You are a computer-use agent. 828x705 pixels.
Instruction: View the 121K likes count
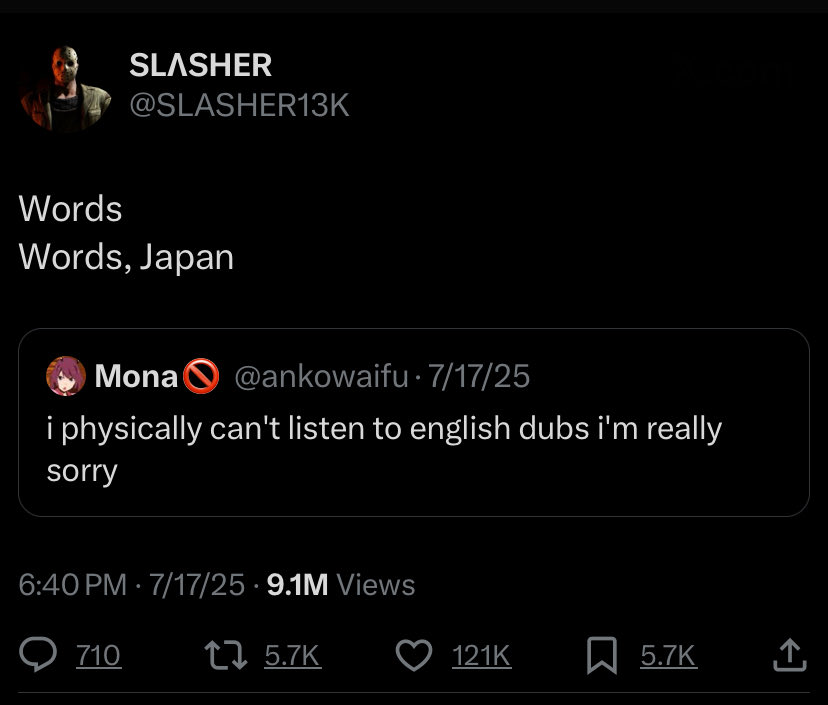(481, 655)
